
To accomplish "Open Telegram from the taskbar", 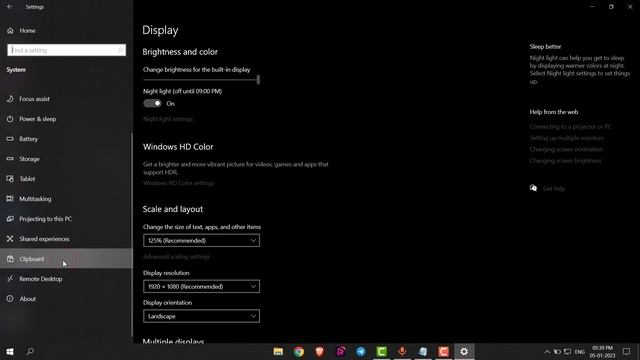I will (x=361, y=351).
